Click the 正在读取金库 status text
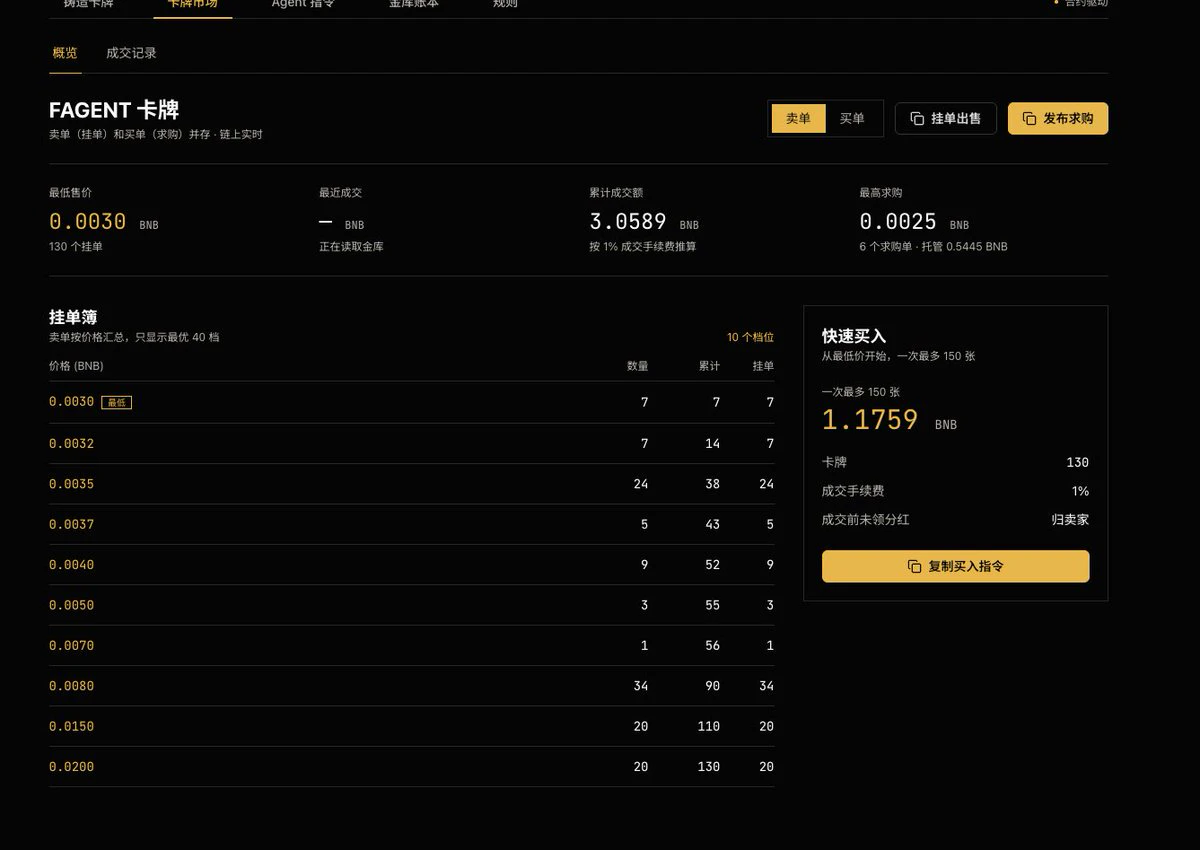This screenshot has width=1200, height=850. 351,246
